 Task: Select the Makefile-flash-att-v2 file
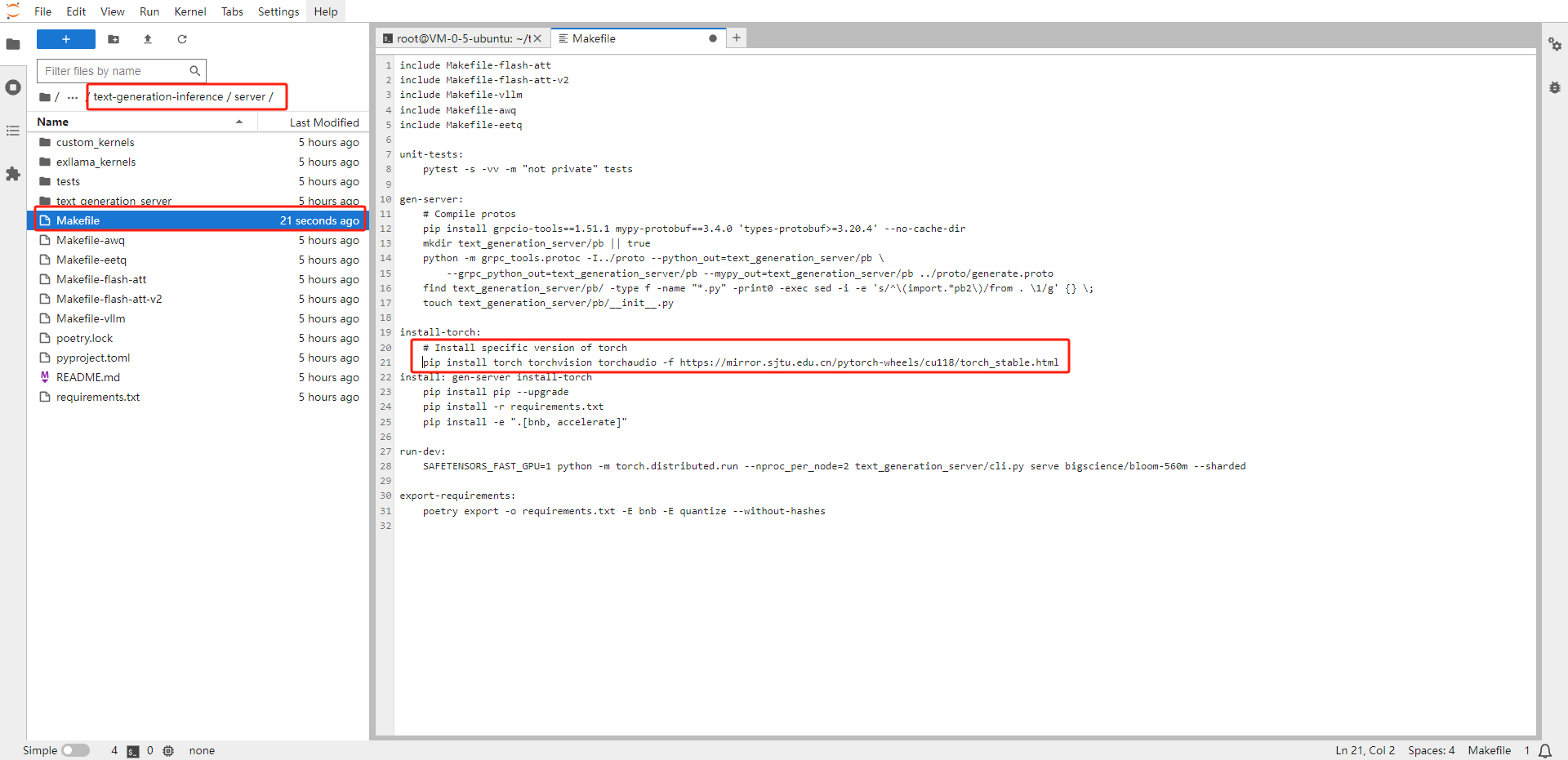pos(198,299)
